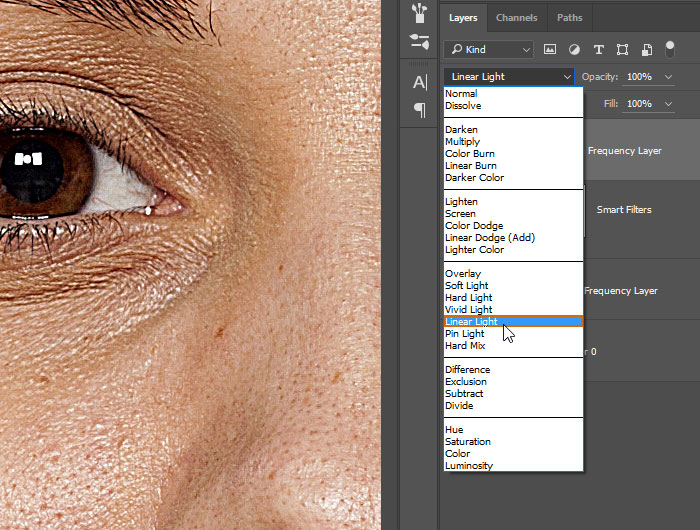Select Multiply in the blend mode list
The height and width of the screenshot is (530, 700).
pyautogui.click(x=463, y=142)
